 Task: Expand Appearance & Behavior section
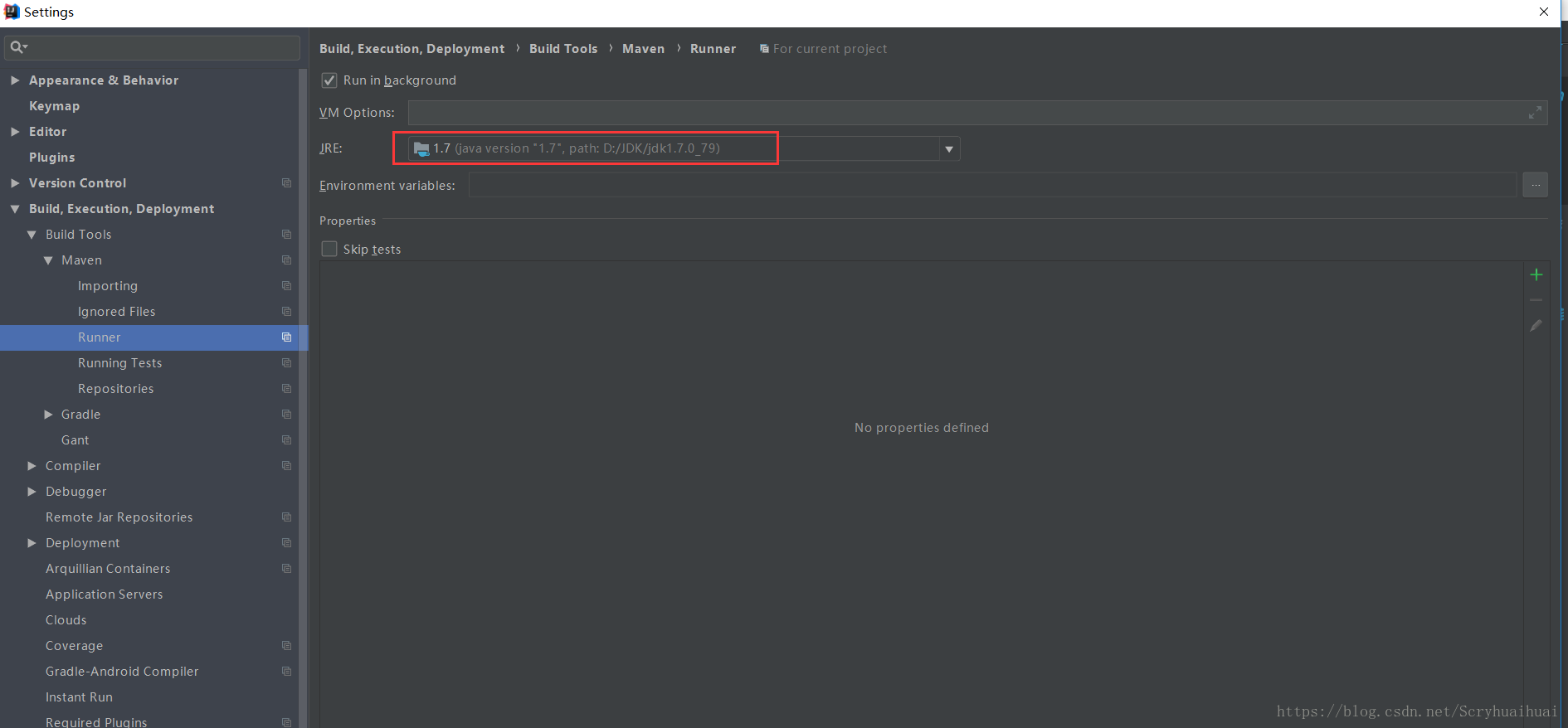point(15,80)
